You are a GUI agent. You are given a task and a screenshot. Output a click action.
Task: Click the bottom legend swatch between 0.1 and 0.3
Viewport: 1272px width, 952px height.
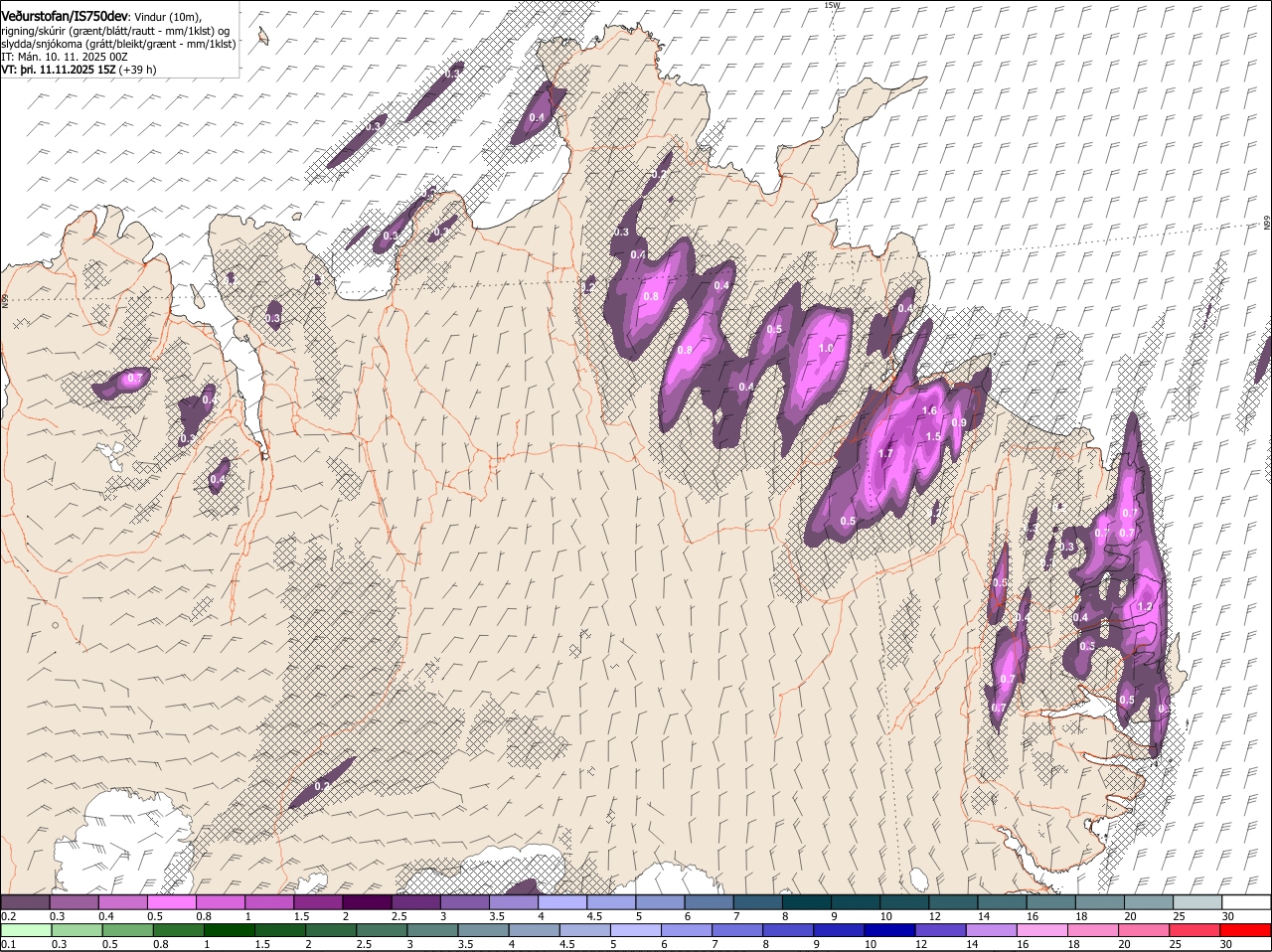coord(26,930)
